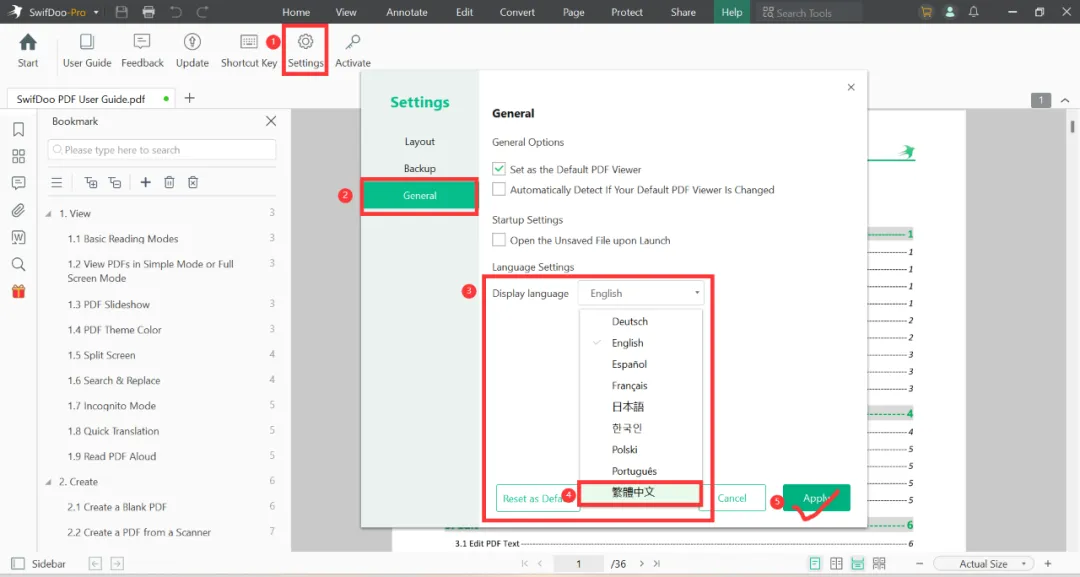Click the Apply button

[816, 498]
